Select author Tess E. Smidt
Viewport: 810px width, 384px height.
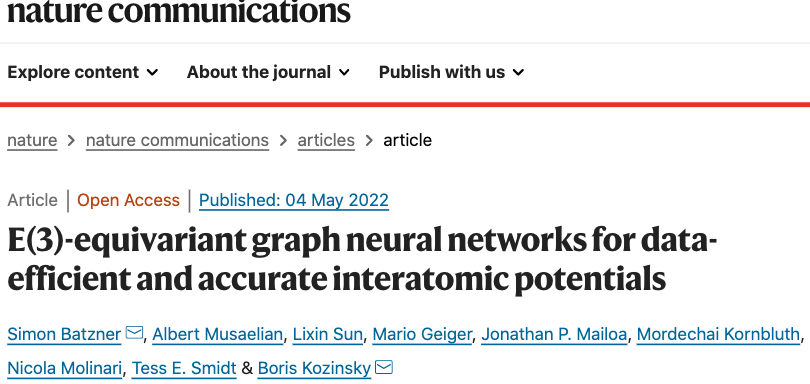pos(184,368)
